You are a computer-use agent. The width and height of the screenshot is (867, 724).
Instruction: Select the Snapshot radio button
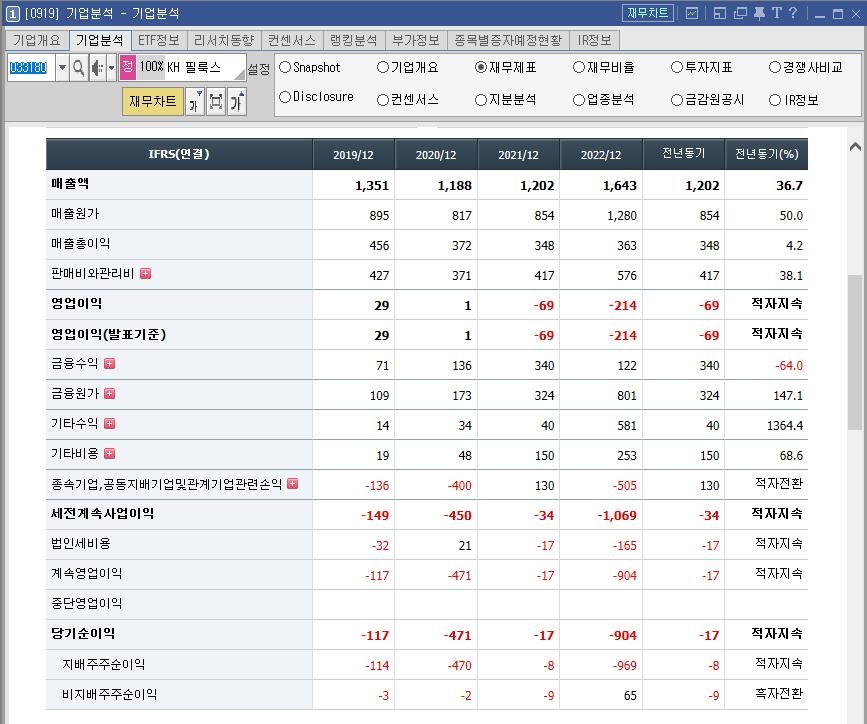click(x=285, y=67)
